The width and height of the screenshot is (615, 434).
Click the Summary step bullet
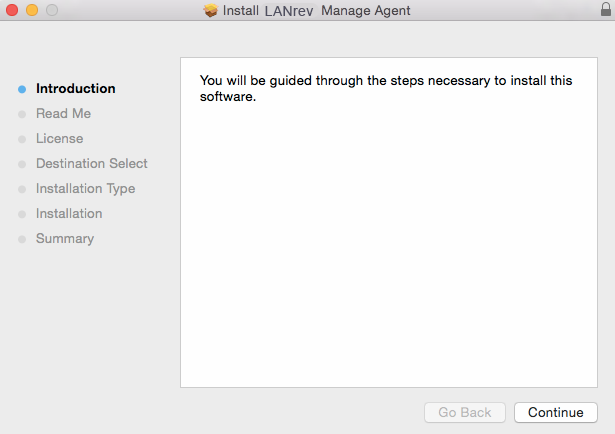tap(22, 239)
